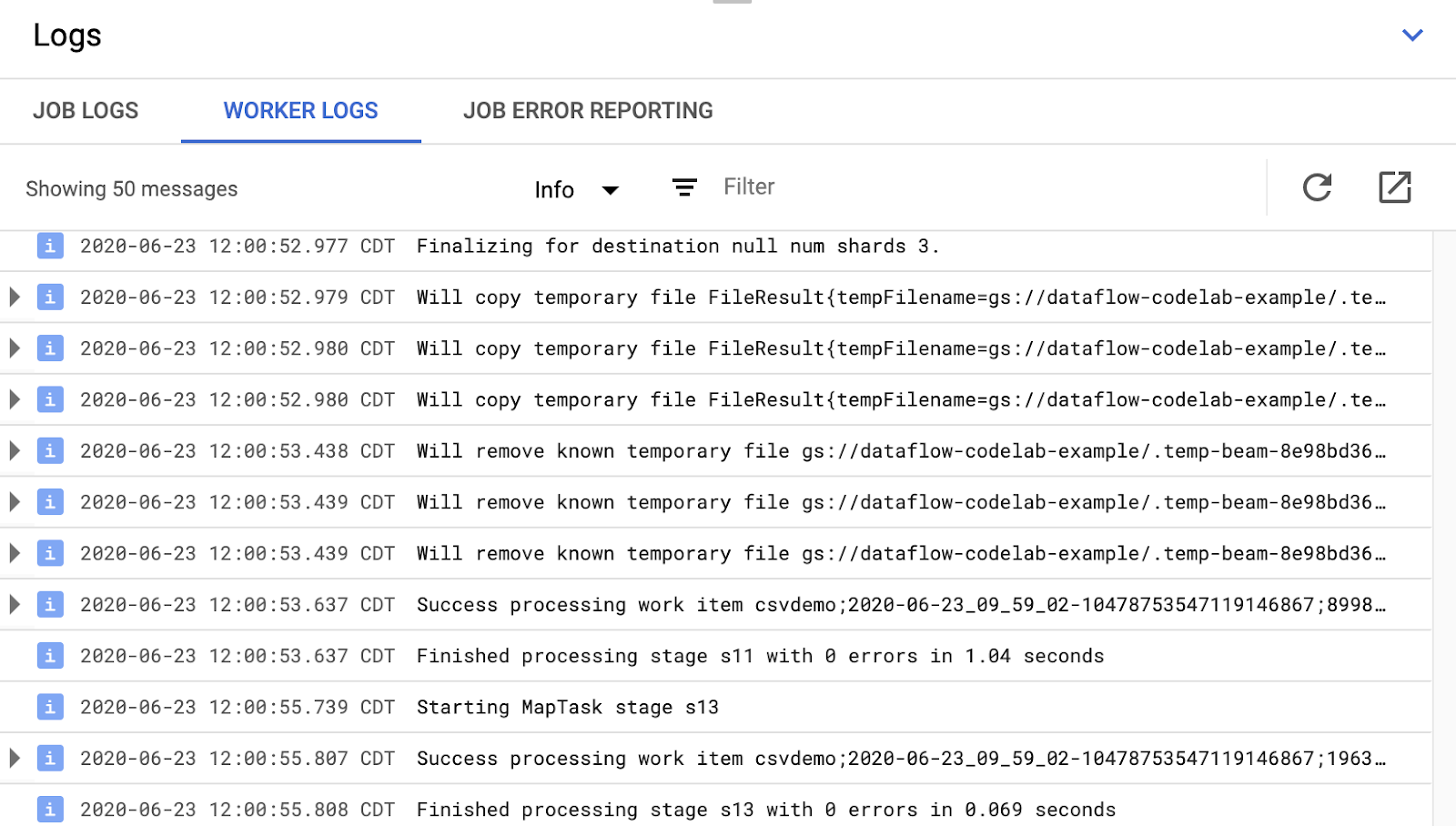Expand the 12:00:52.979 copy temporary file entry
The height and width of the screenshot is (826, 1456).
click(x=15, y=297)
